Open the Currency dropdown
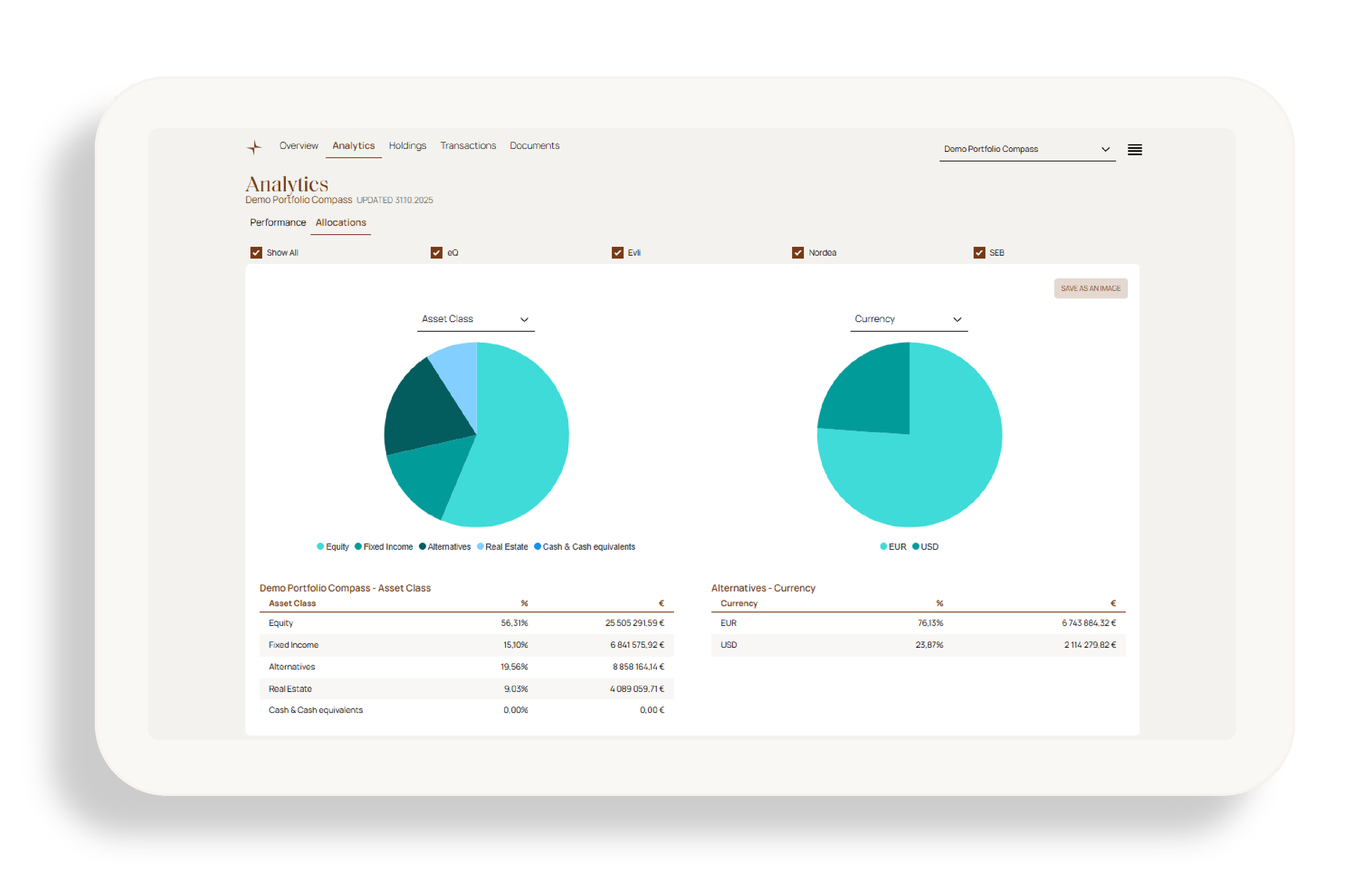 pyautogui.click(x=908, y=319)
